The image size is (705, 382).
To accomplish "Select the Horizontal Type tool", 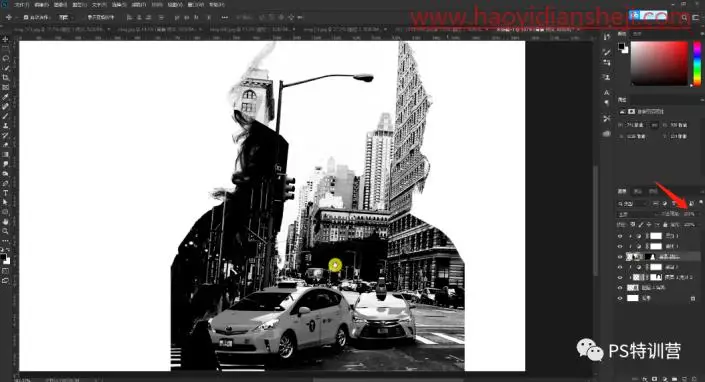I will click(5, 193).
